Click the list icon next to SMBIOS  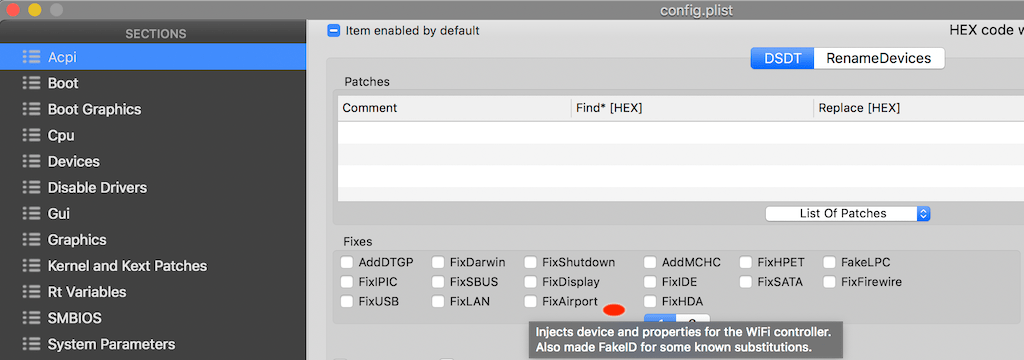pos(31,318)
